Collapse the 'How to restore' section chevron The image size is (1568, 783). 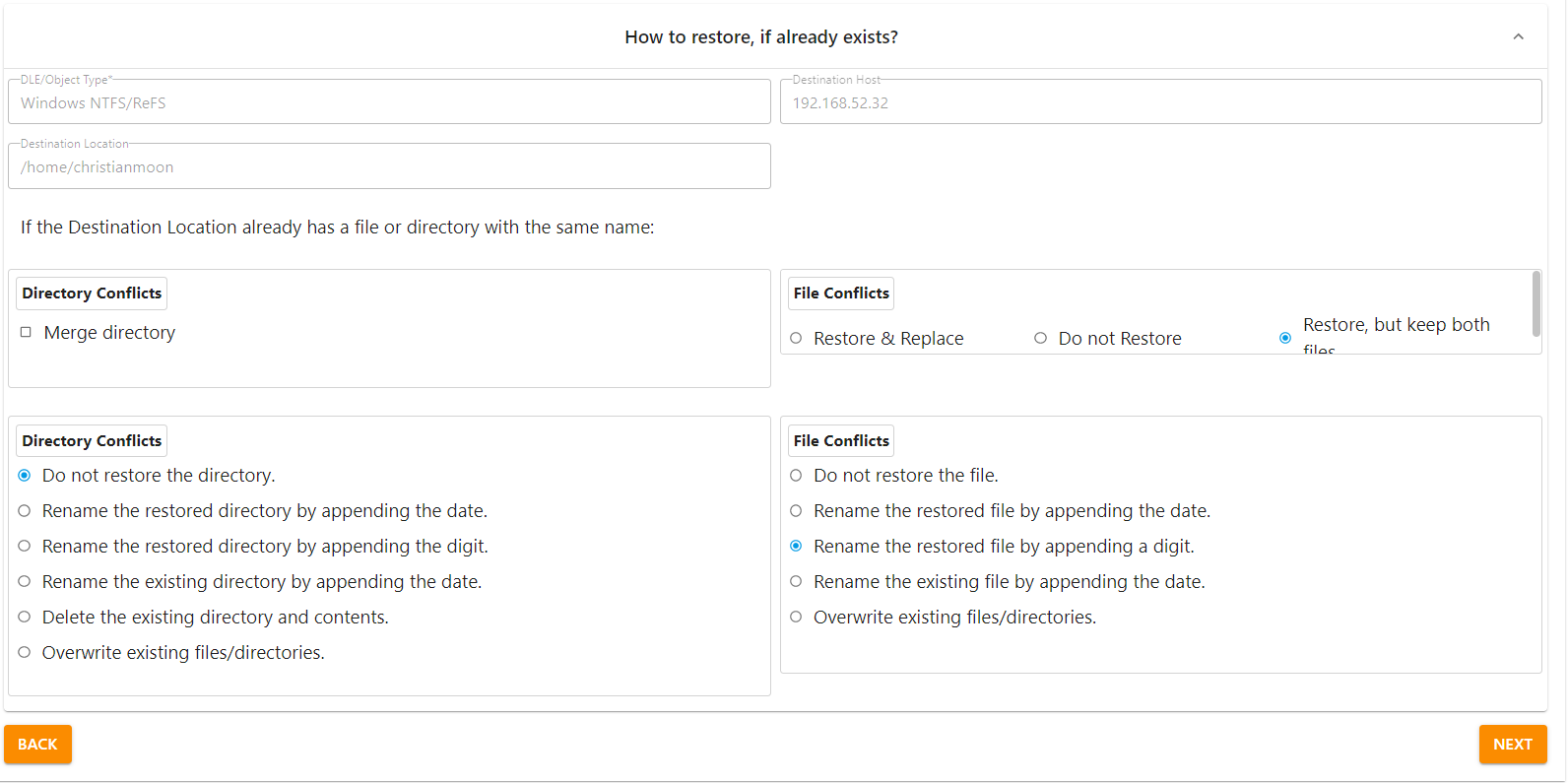(x=1518, y=37)
